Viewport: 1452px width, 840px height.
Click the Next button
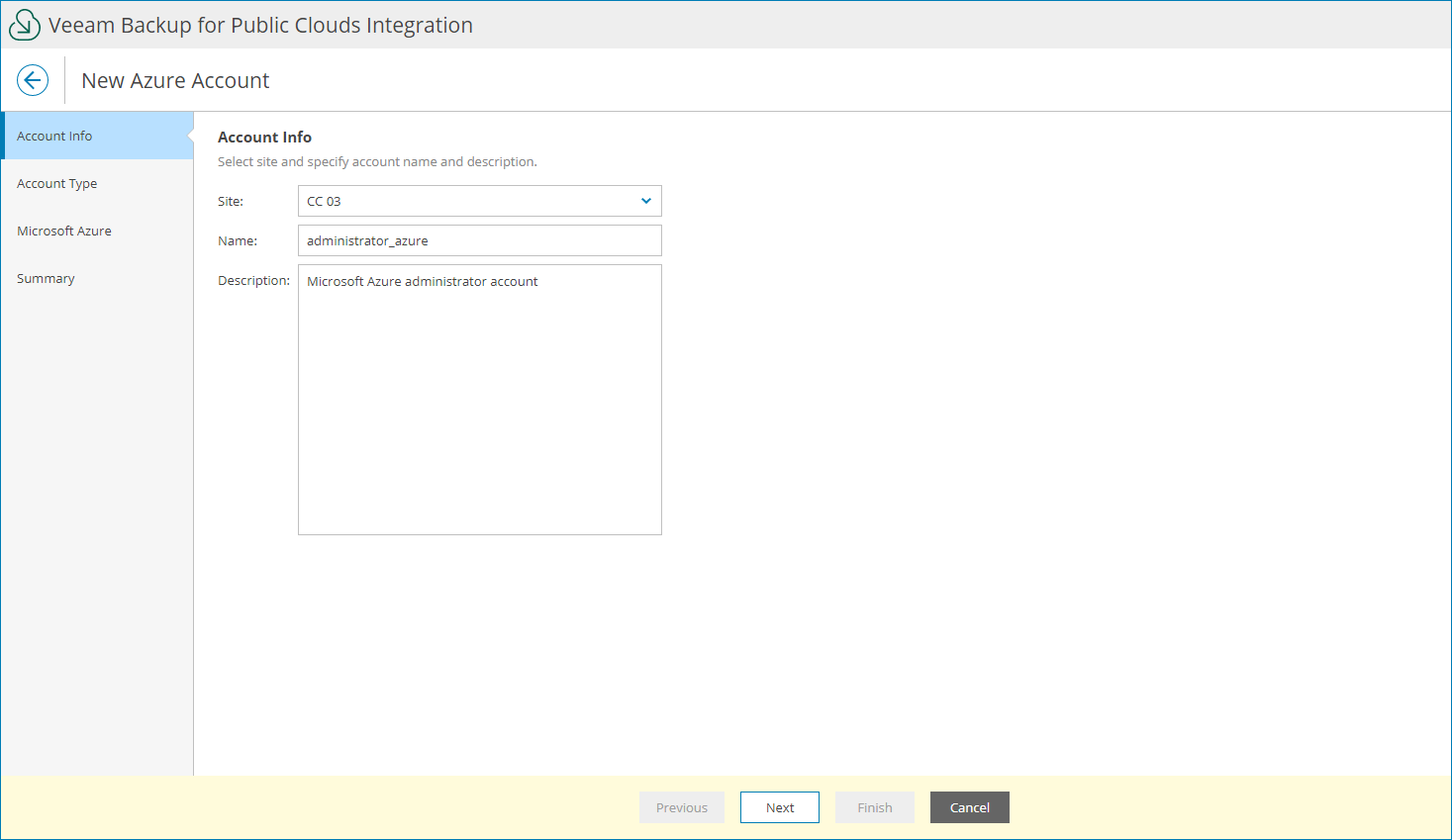(779, 806)
